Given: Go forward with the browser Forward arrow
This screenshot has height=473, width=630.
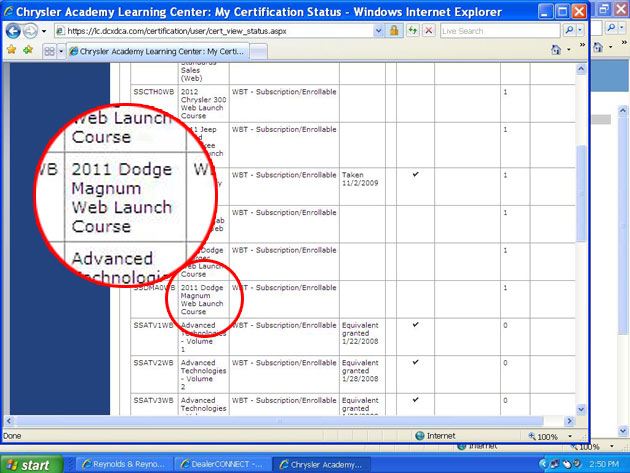Looking at the screenshot, I should 30,31.
